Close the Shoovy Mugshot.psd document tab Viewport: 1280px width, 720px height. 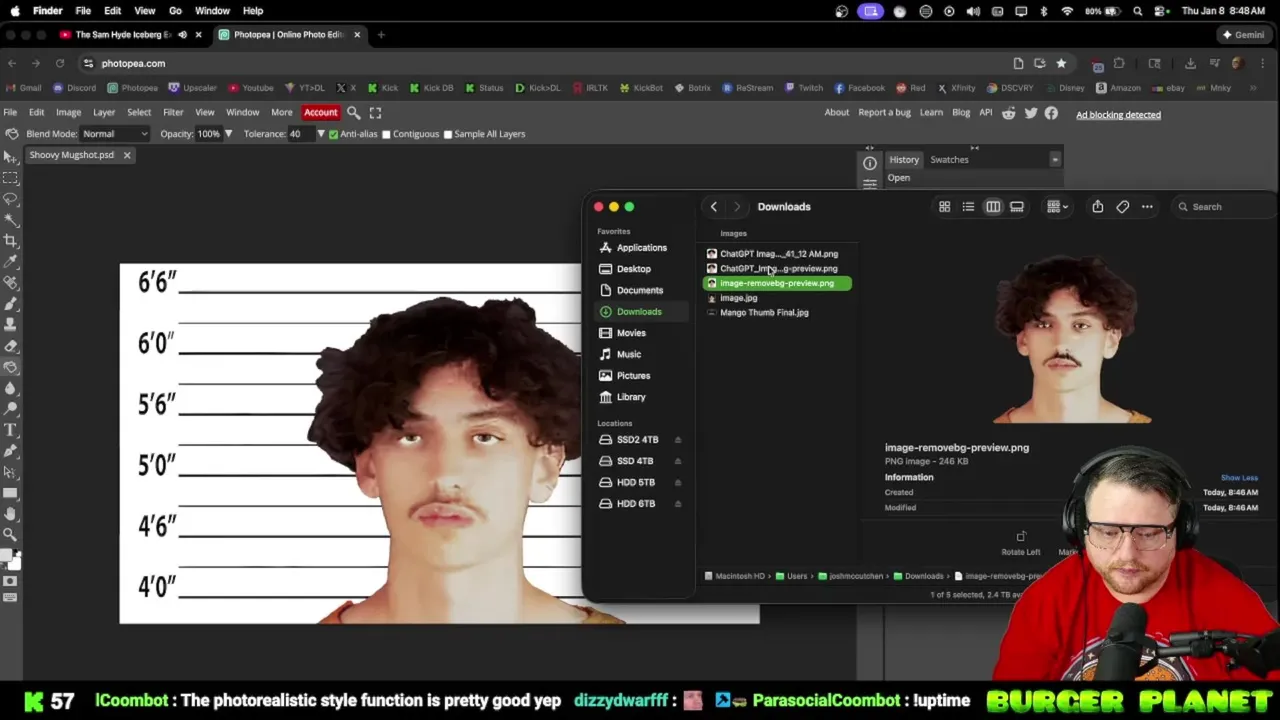(127, 155)
